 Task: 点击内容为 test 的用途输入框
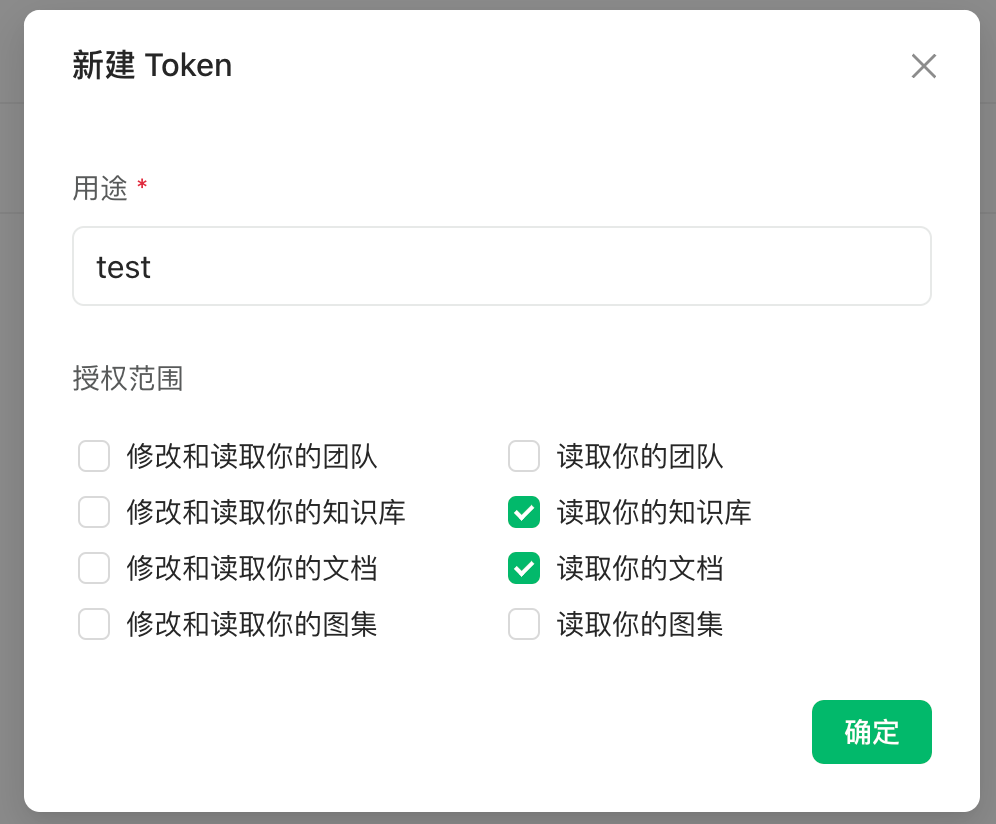point(502,266)
